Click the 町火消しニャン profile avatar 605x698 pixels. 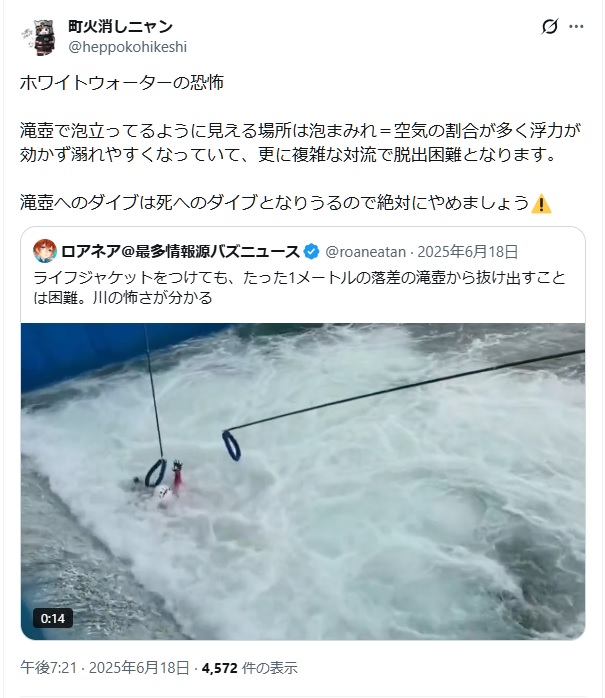coord(39,37)
